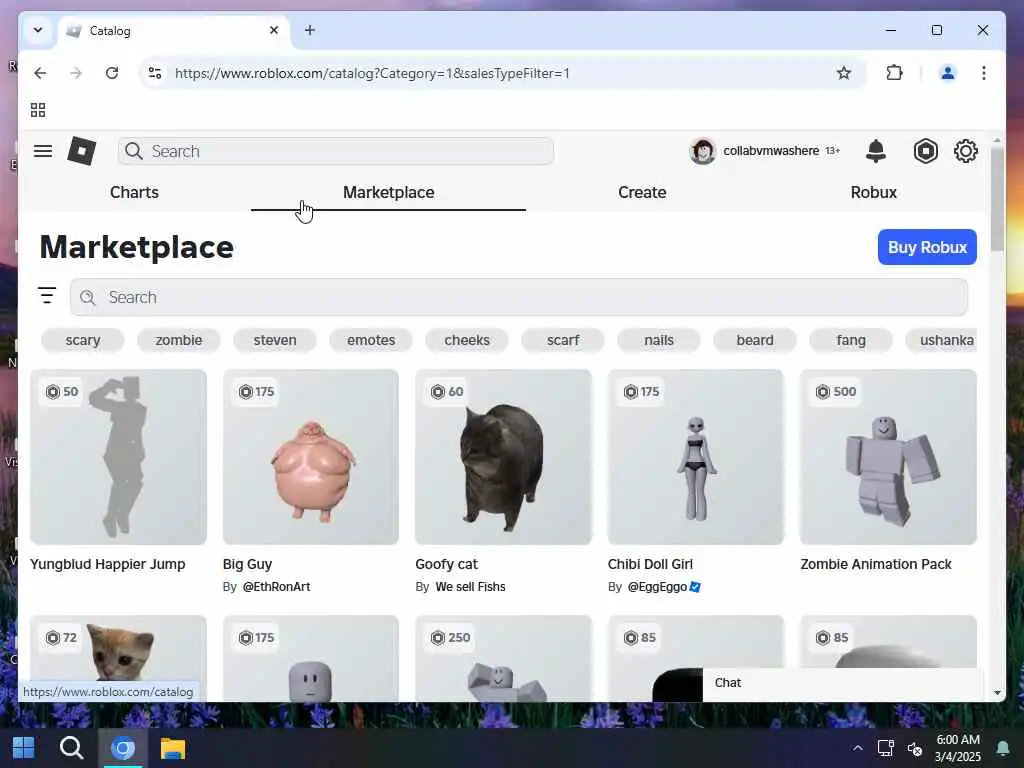Image resolution: width=1024 pixels, height=768 pixels.
Task: Select the steven suggestion chip
Action: pos(274,340)
